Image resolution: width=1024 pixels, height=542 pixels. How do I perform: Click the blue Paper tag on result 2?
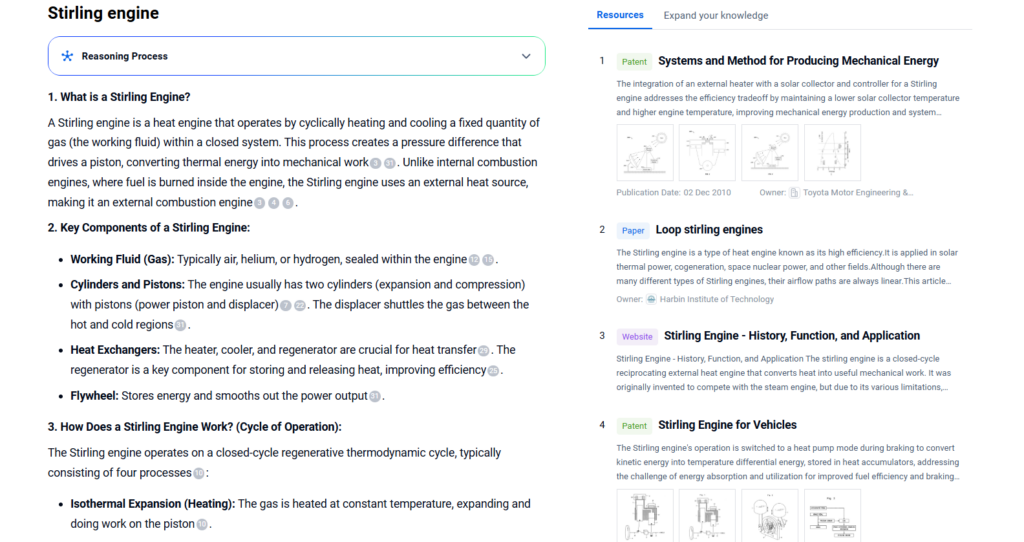coord(633,231)
